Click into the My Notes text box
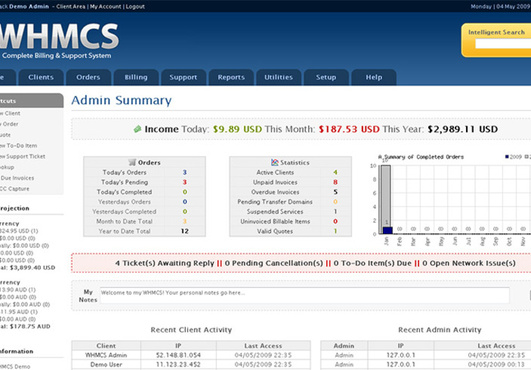Screen dimensions: 531x370 (x=304, y=295)
